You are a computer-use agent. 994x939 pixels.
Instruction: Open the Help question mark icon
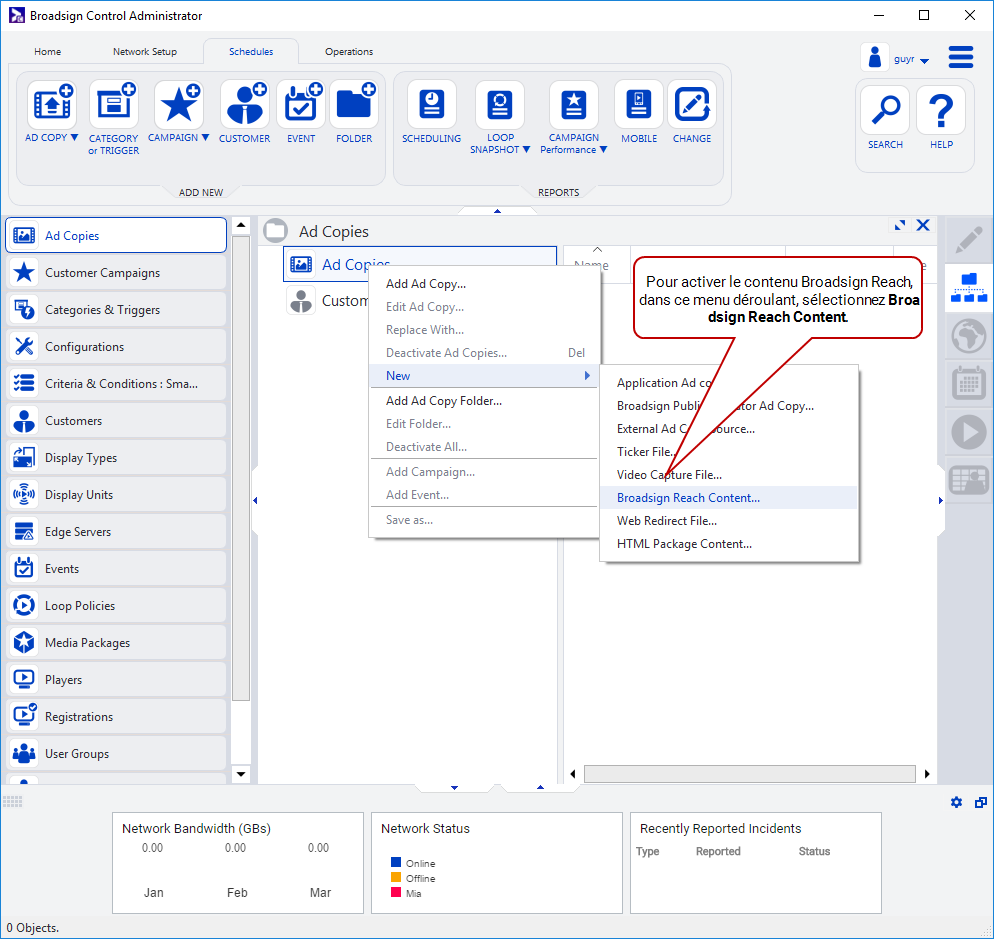(941, 111)
